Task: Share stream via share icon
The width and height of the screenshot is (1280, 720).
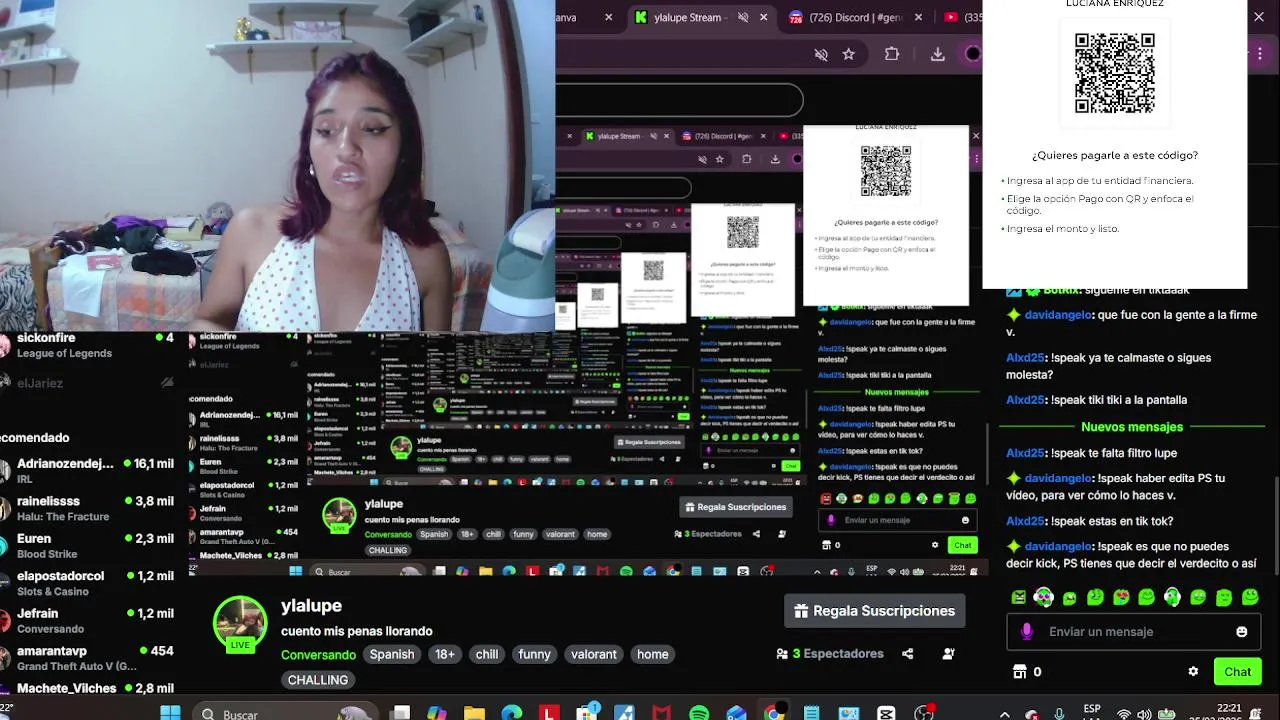Action: tap(908, 654)
